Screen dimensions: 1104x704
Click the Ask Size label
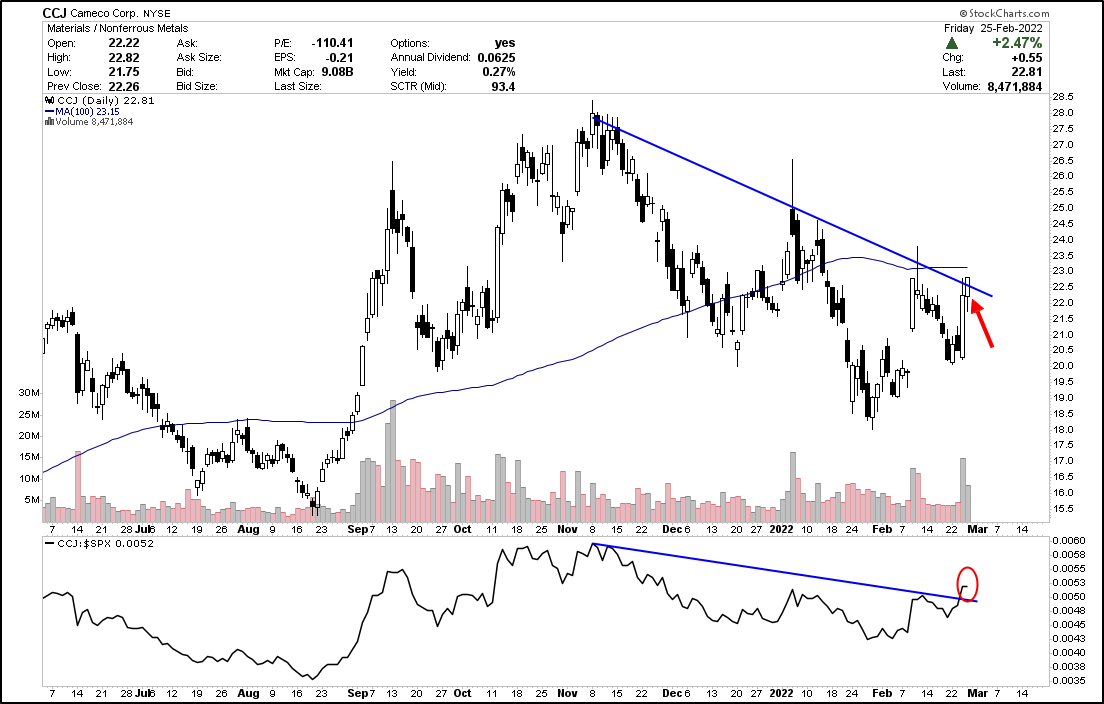[x=199, y=58]
